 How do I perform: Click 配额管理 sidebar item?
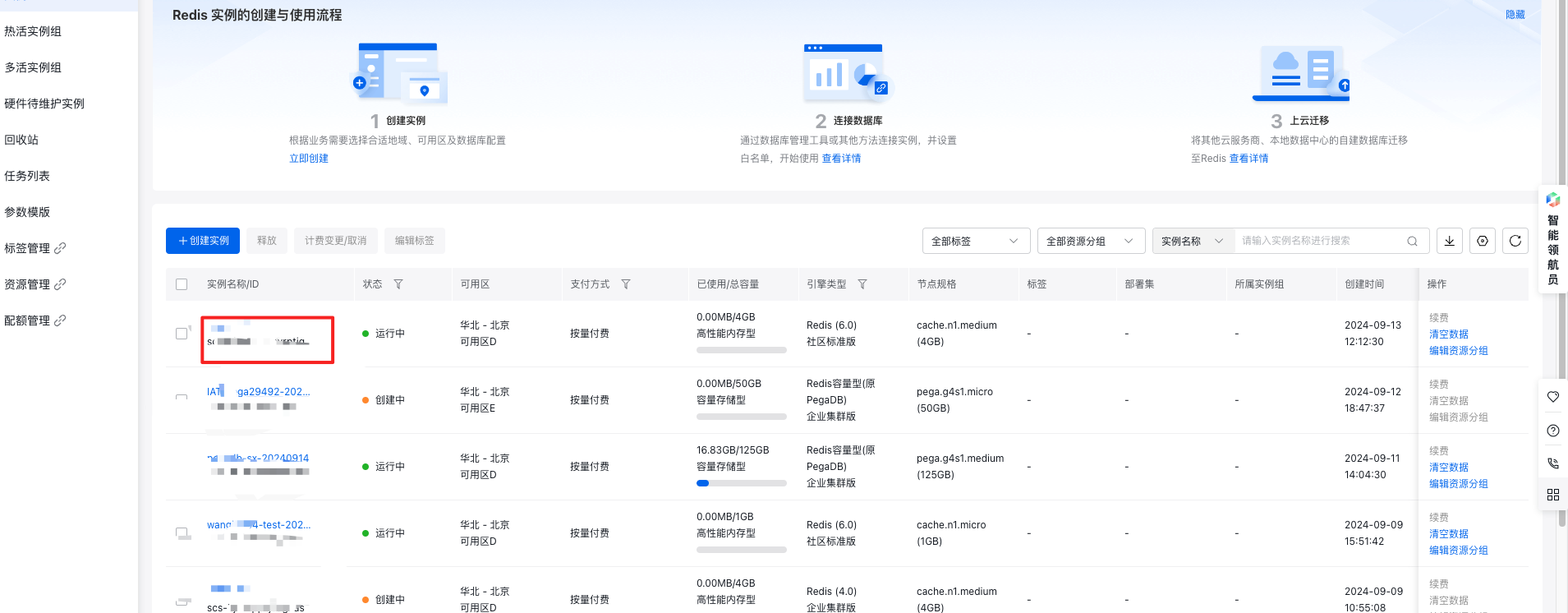pyautogui.click(x=27, y=320)
